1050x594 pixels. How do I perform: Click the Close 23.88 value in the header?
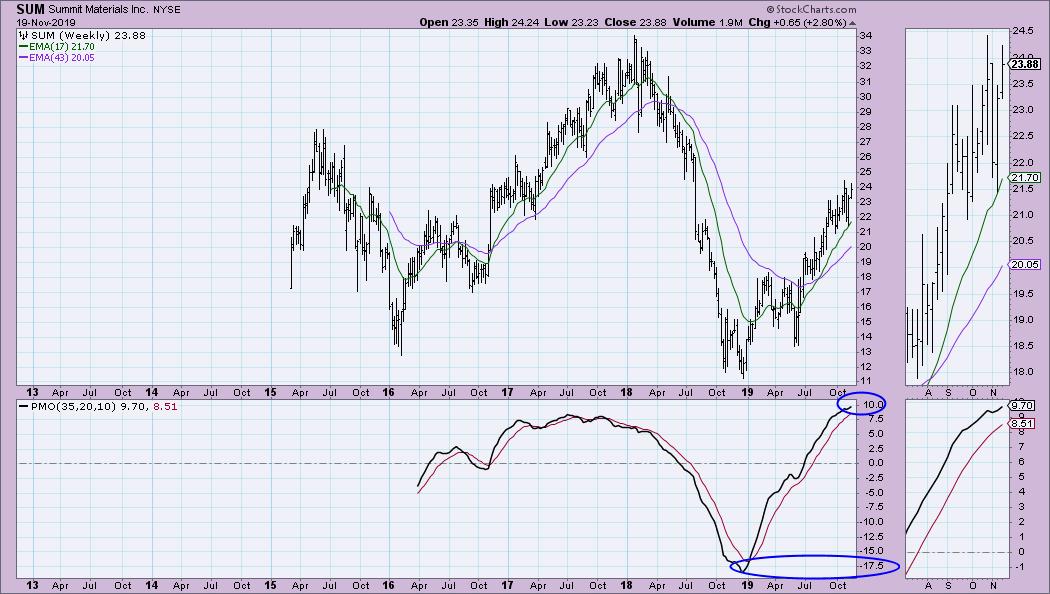pos(635,22)
